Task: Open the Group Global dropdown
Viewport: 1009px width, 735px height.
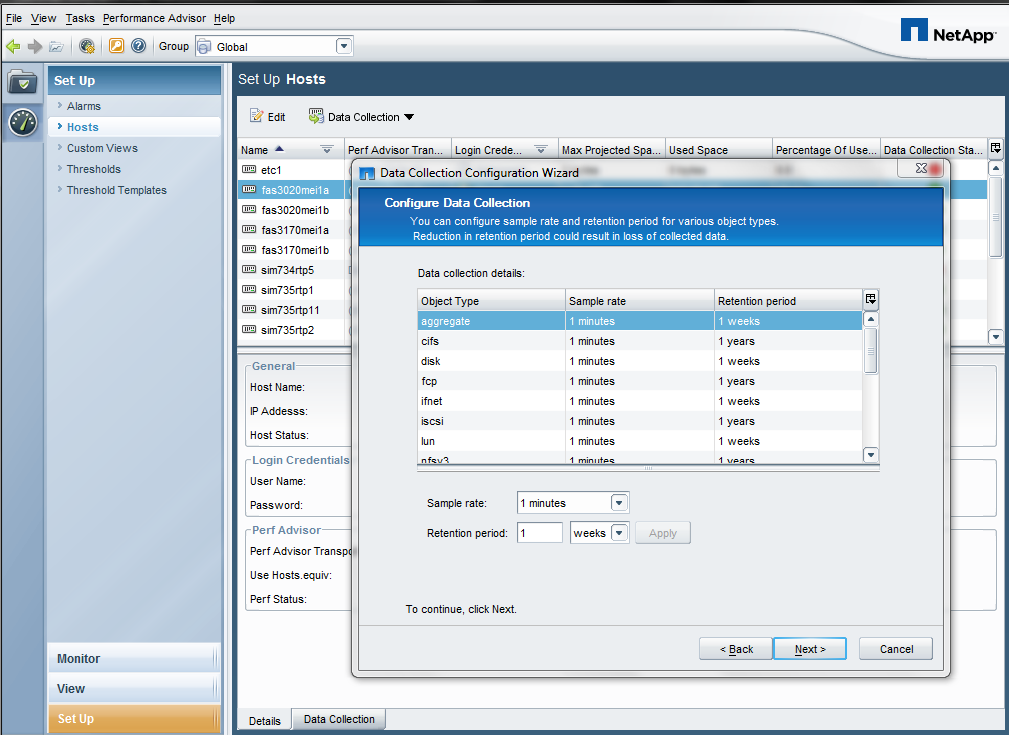Action: [x=344, y=46]
